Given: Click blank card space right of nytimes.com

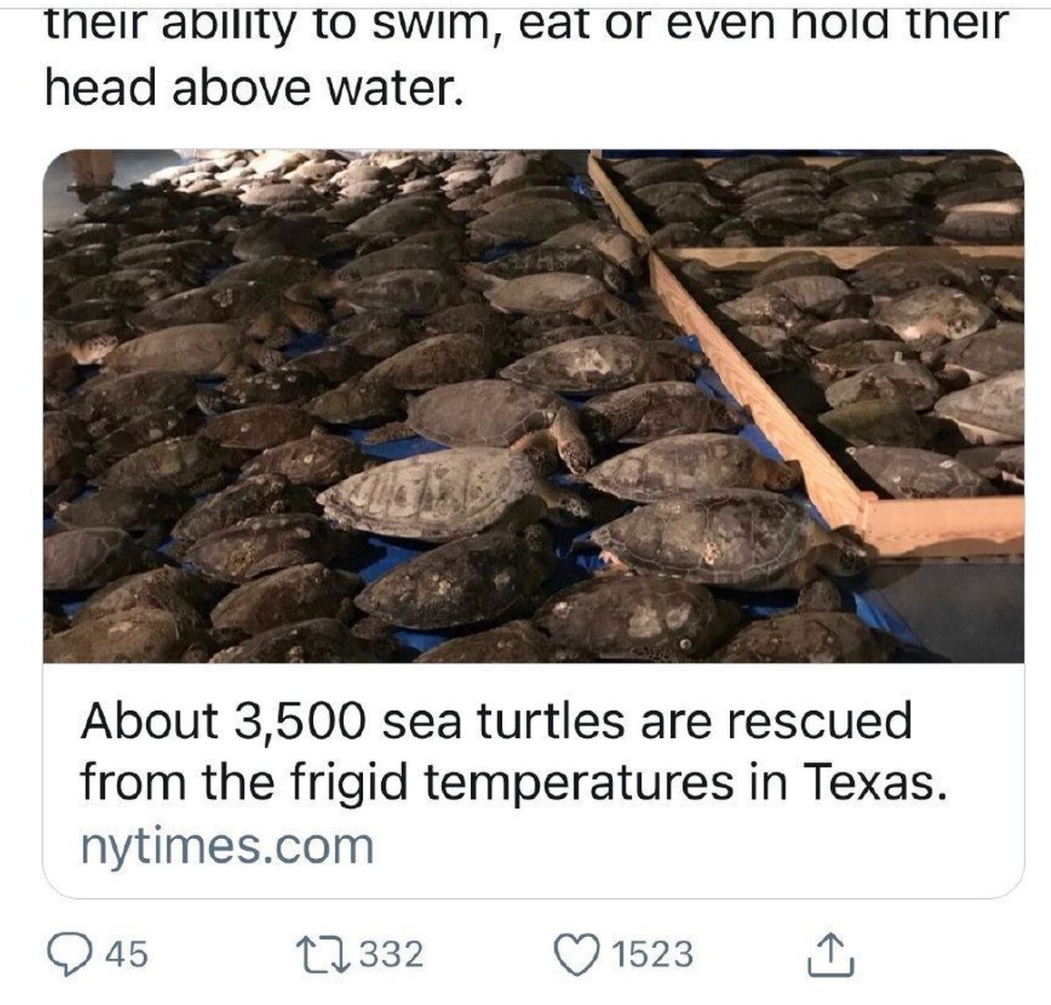Looking at the screenshot, I should tap(700, 848).
